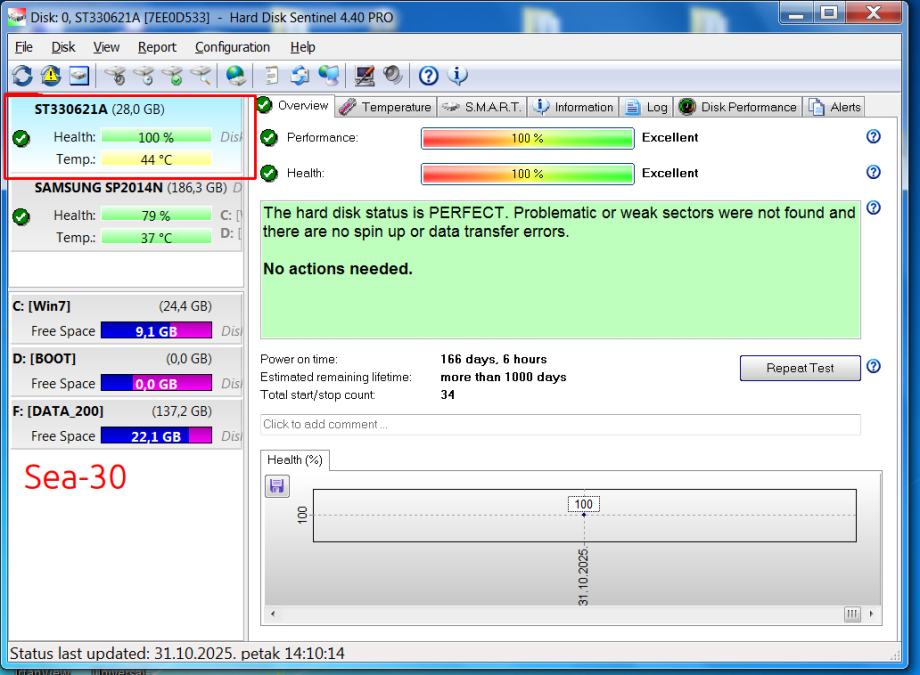Click the Health 100 % gradient bar in Overview
Screen dimensions: 920x675
pos(527,174)
